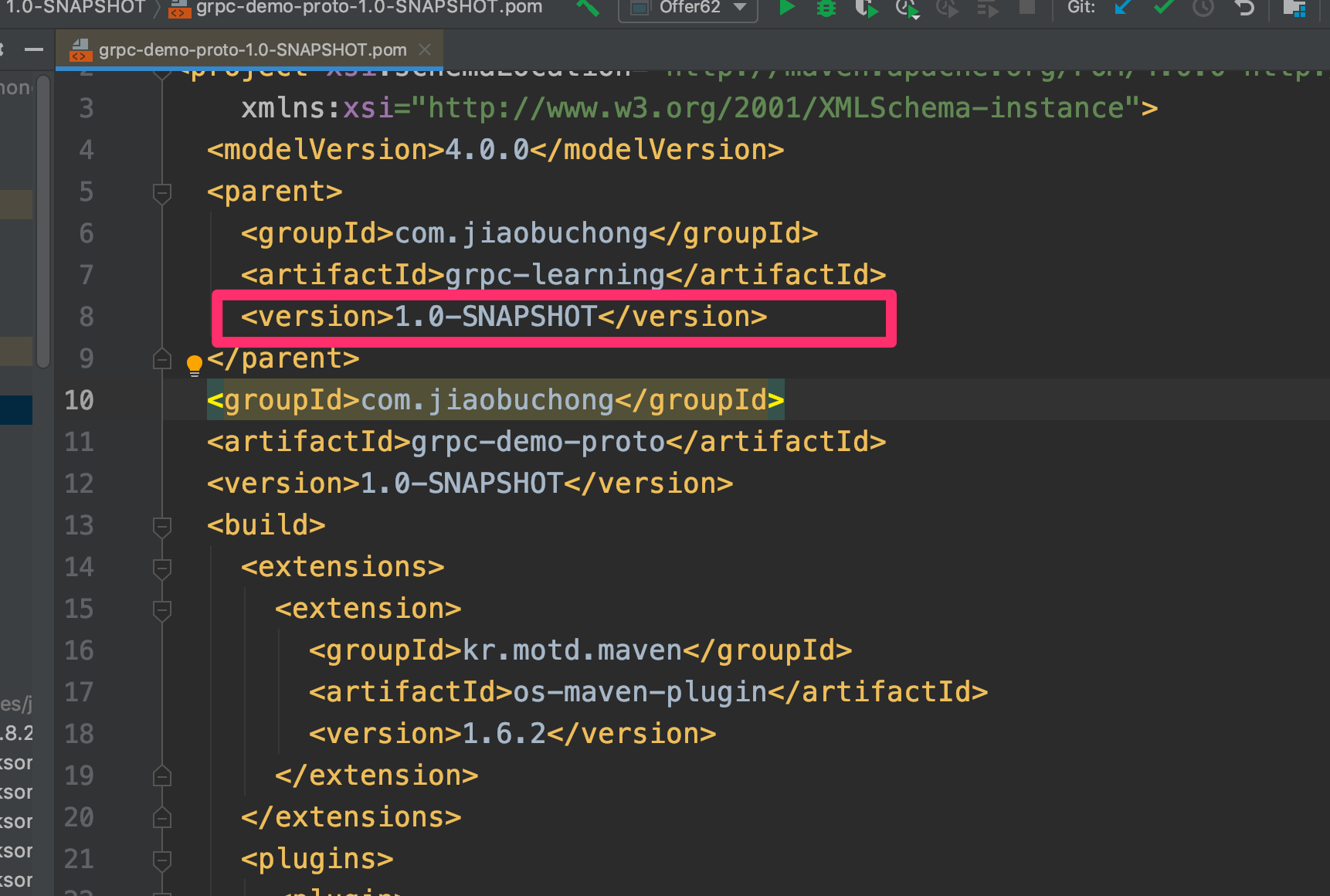1330x896 pixels.
Task: Collapse the parent tag fold marker
Action: click(x=162, y=192)
